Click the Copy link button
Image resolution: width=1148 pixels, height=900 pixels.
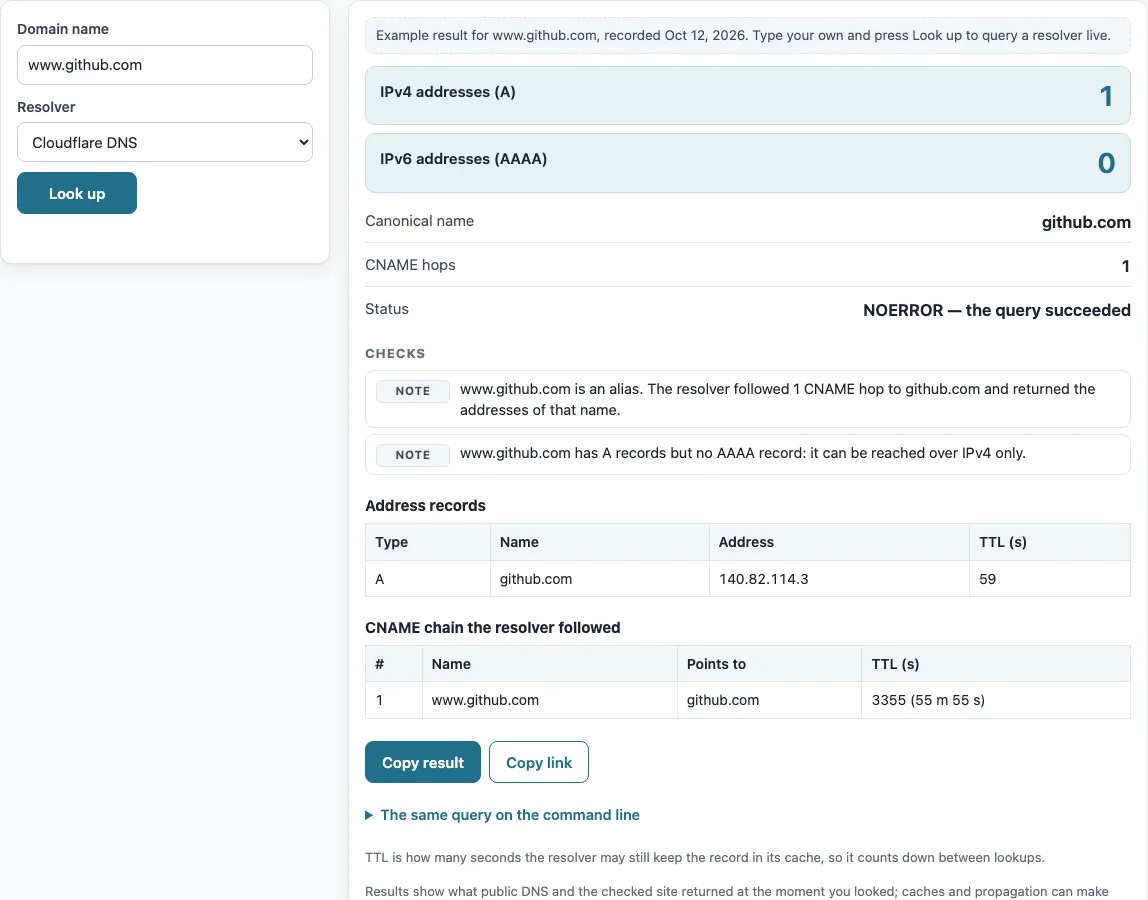tap(539, 762)
